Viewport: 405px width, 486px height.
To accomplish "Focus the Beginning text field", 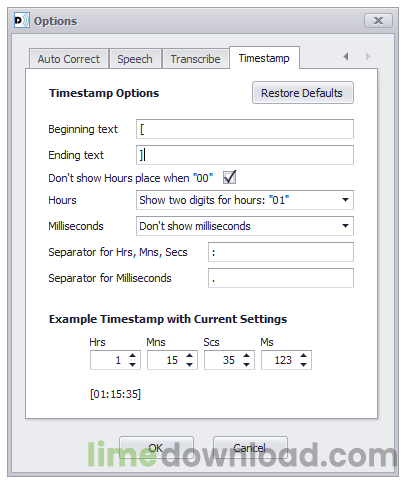I will (245, 129).
